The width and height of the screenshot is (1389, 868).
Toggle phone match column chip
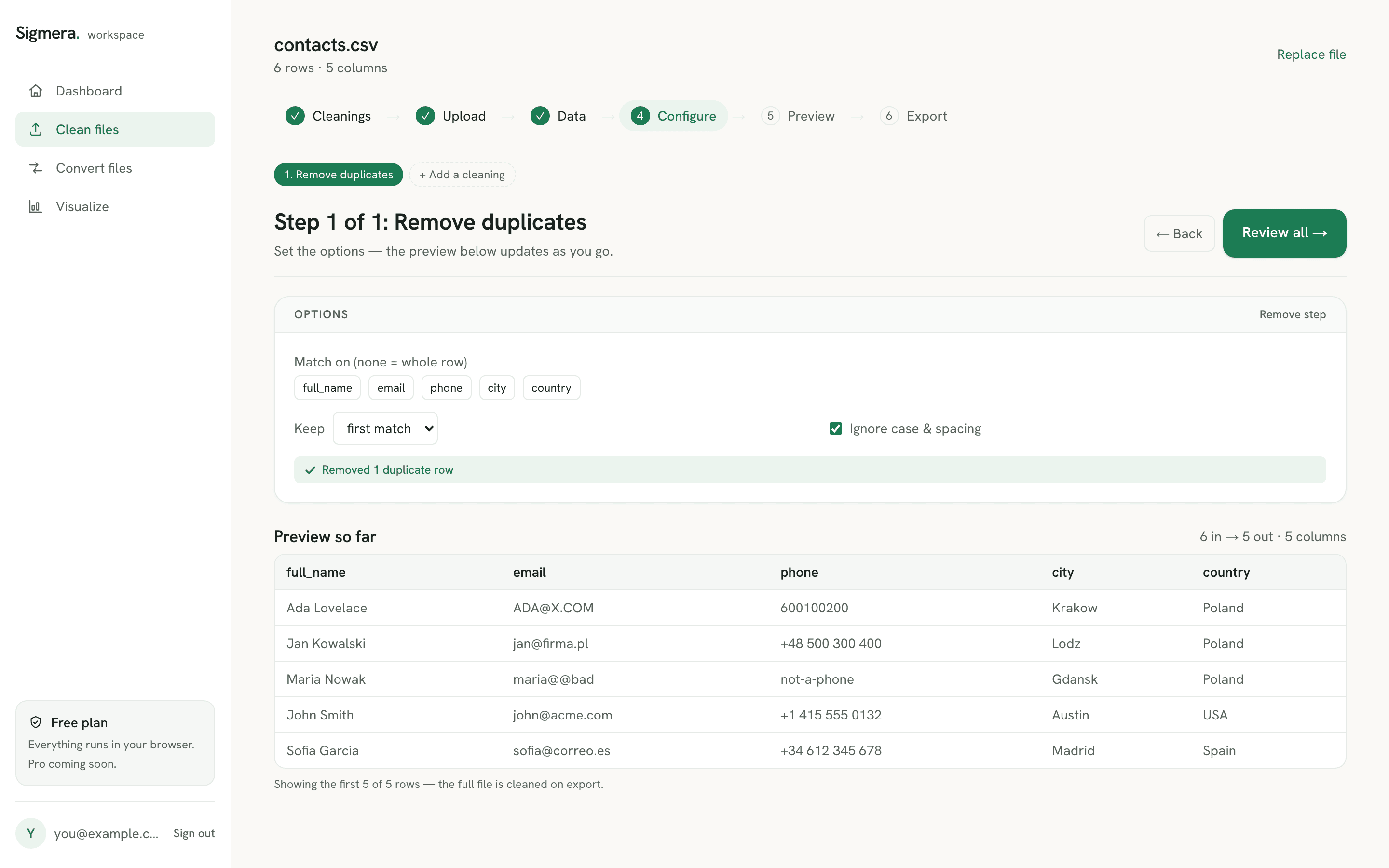pos(446,388)
